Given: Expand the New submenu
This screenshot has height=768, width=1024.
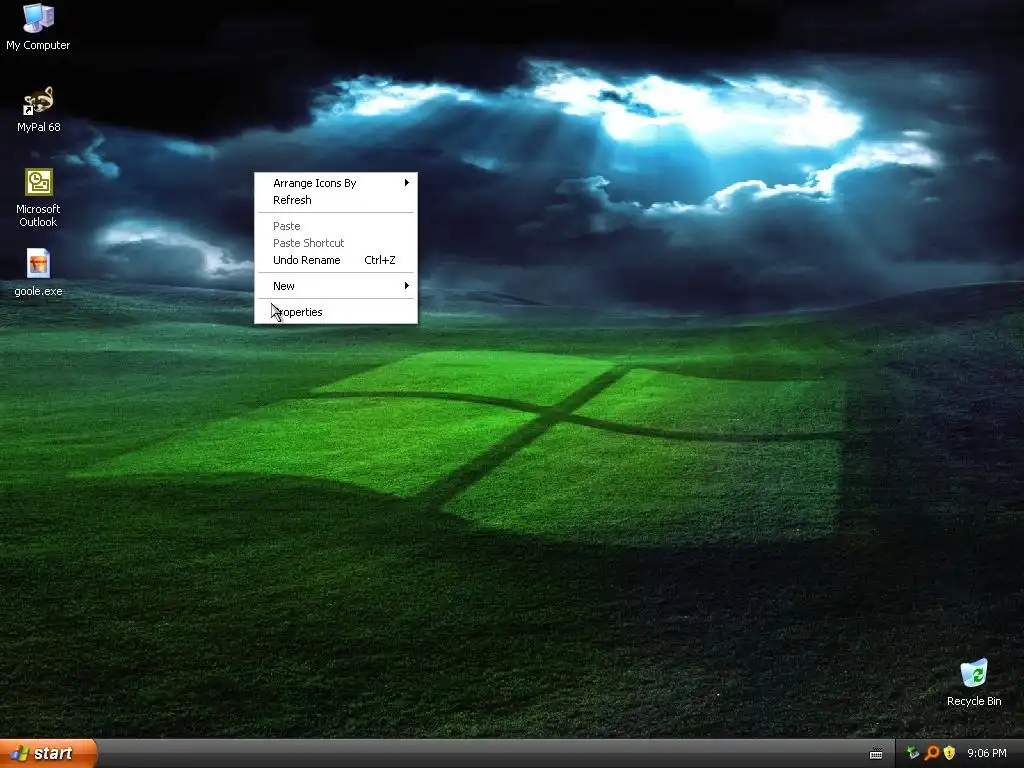Looking at the screenshot, I should [336, 286].
